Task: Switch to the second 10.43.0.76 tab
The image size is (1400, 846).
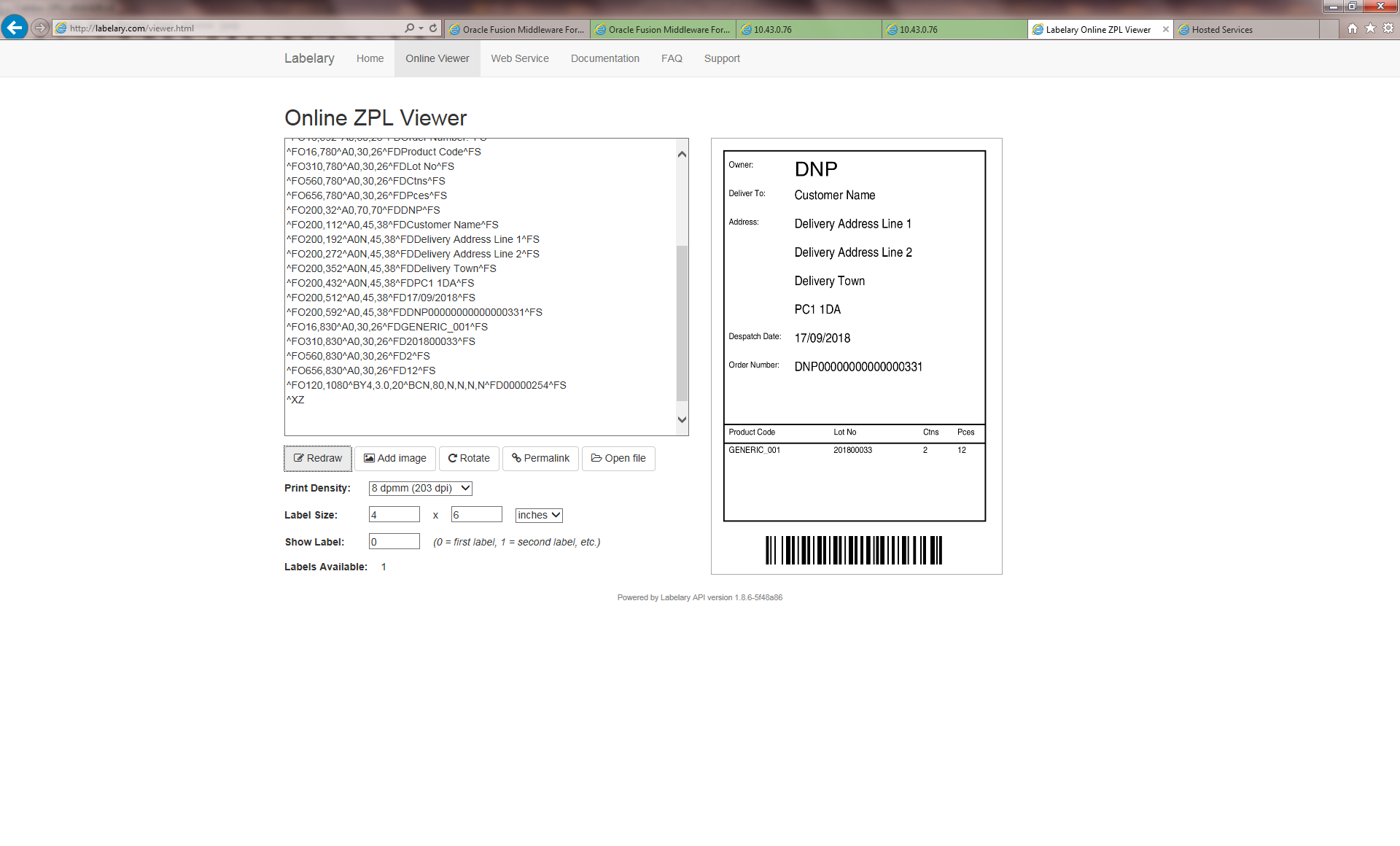Action: [x=954, y=29]
